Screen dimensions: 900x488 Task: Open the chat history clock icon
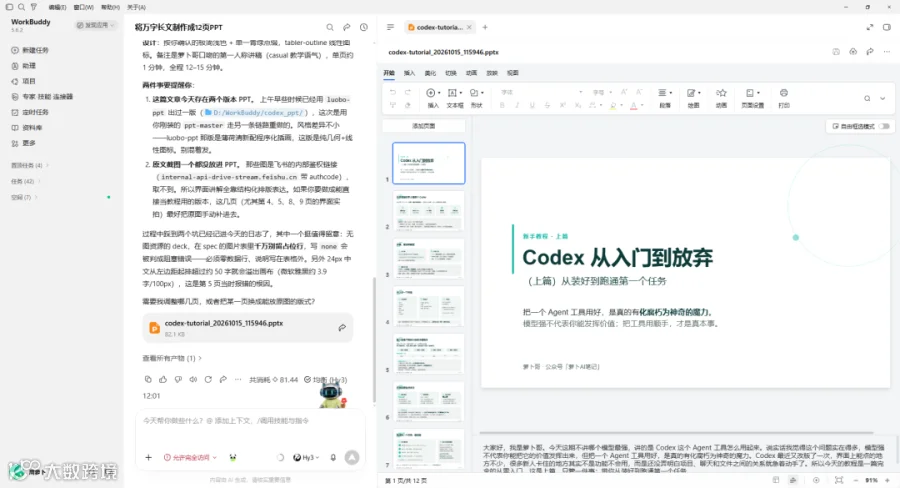pyautogui.click(x=363, y=27)
